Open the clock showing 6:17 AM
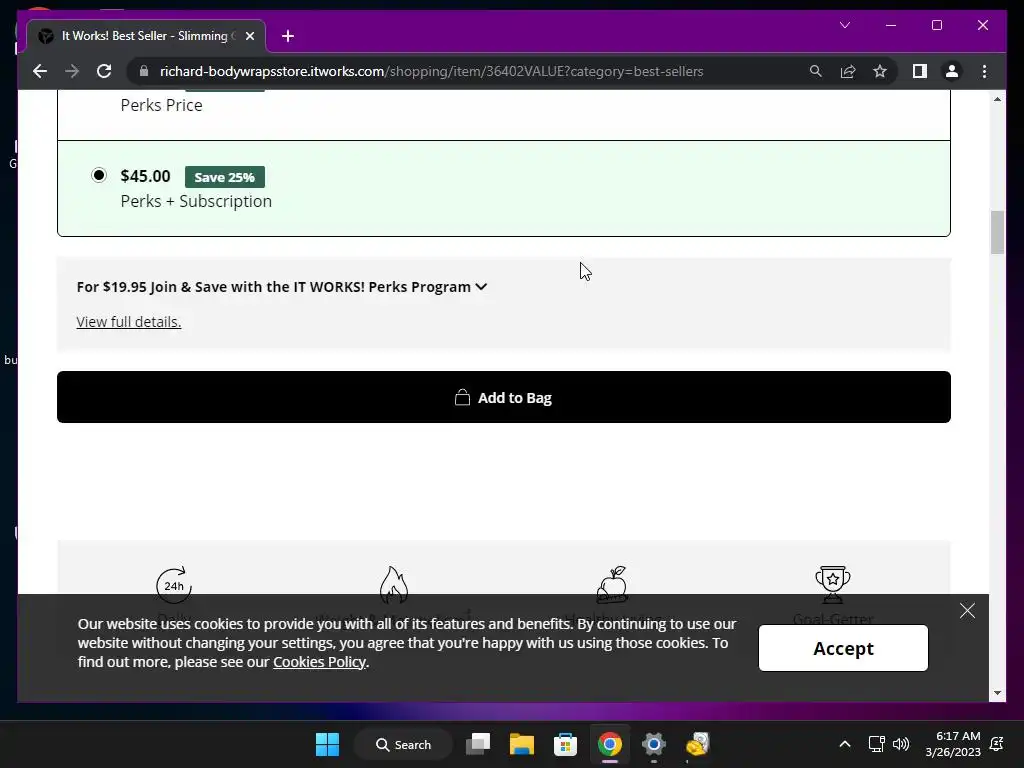The image size is (1024, 768). pos(953,744)
